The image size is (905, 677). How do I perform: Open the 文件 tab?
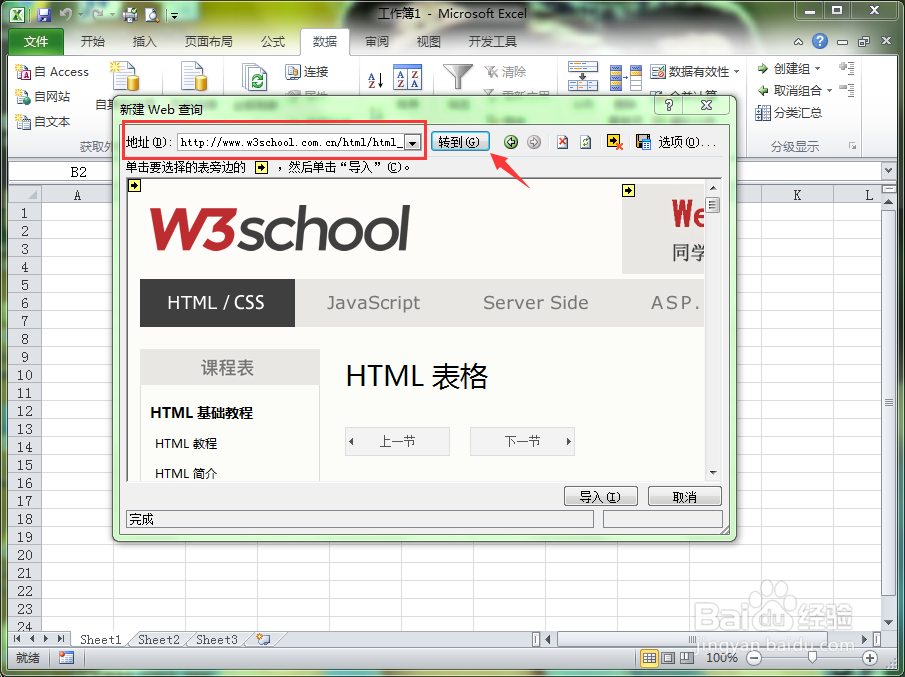point(36,42)
